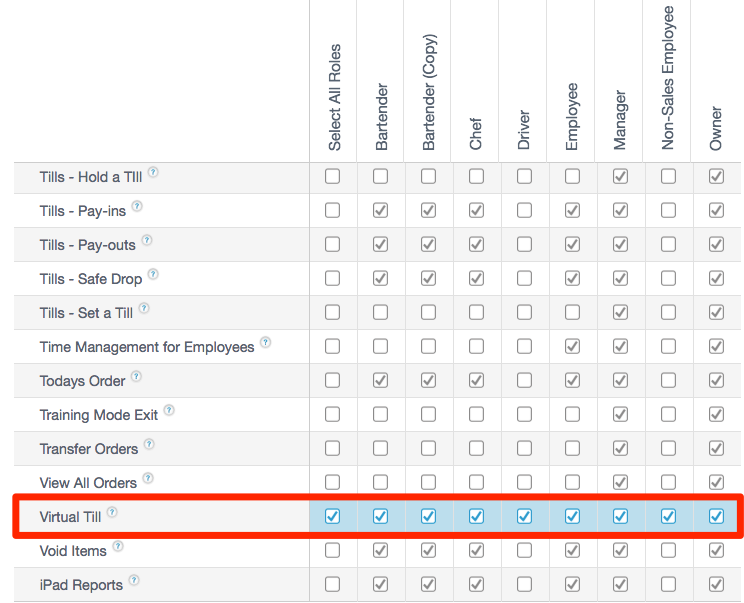Enable Tills - Hold a Till for Bartender

coord(380,177)
